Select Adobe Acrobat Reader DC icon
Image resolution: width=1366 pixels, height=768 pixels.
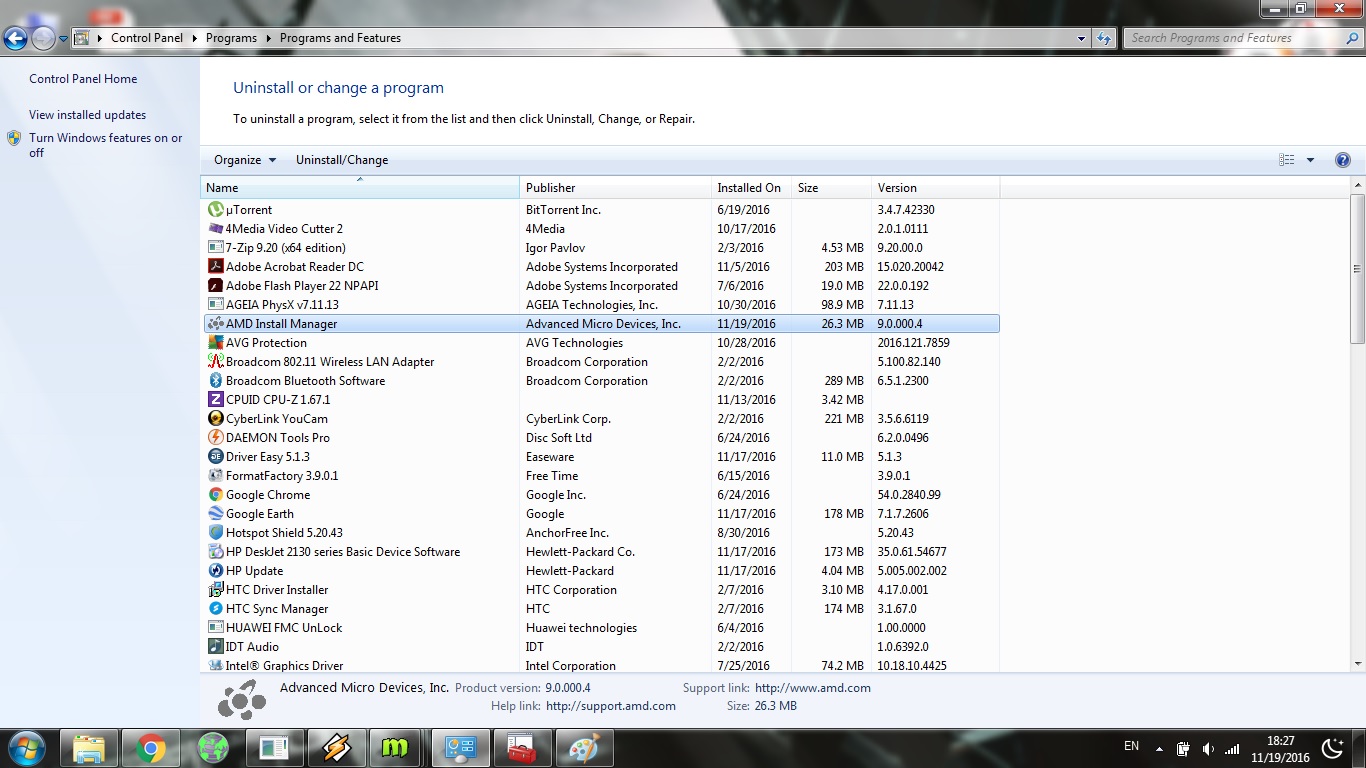pyautogui.click(x=215, y=267)
